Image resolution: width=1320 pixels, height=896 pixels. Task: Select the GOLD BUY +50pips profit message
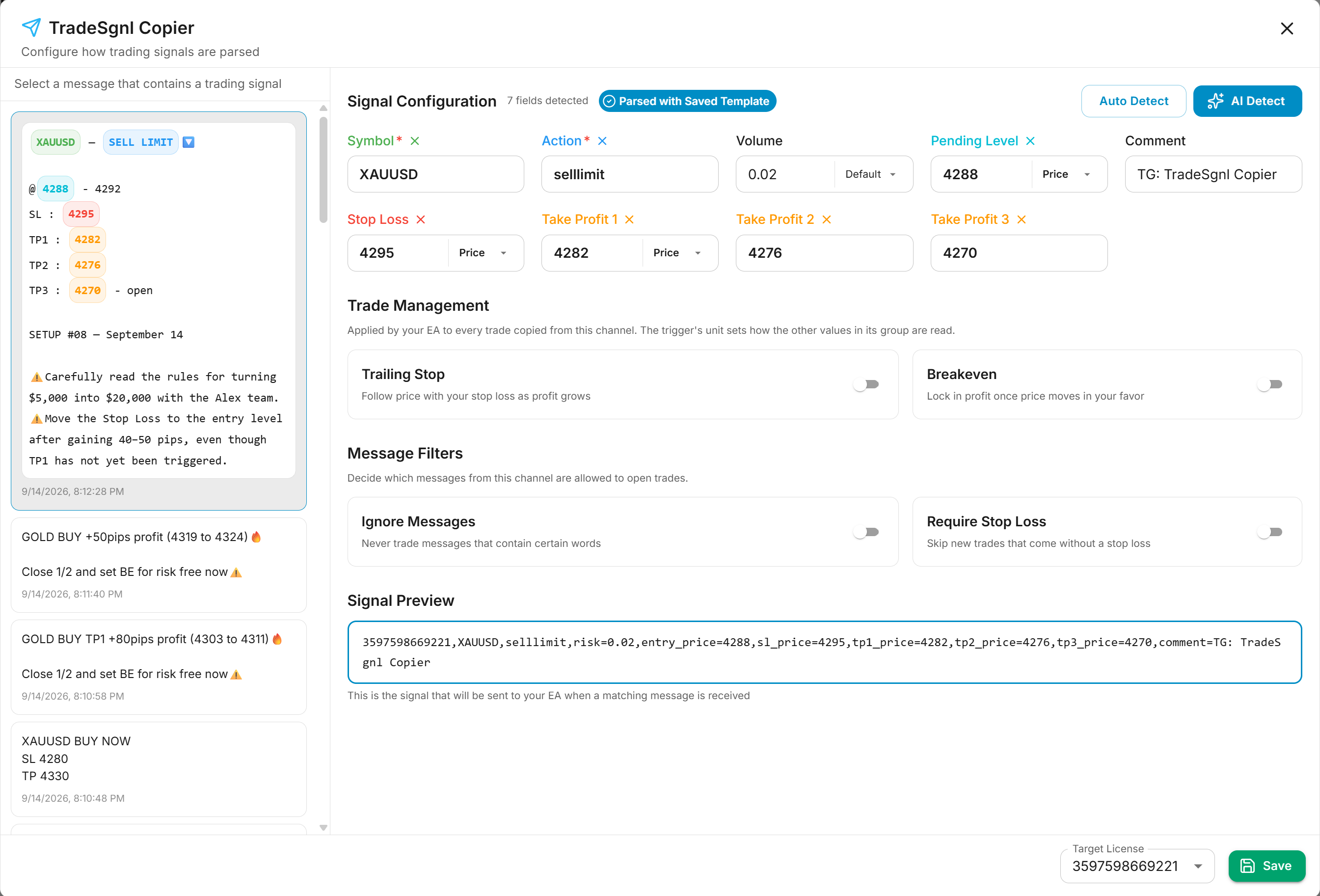(x=159, y=565)
